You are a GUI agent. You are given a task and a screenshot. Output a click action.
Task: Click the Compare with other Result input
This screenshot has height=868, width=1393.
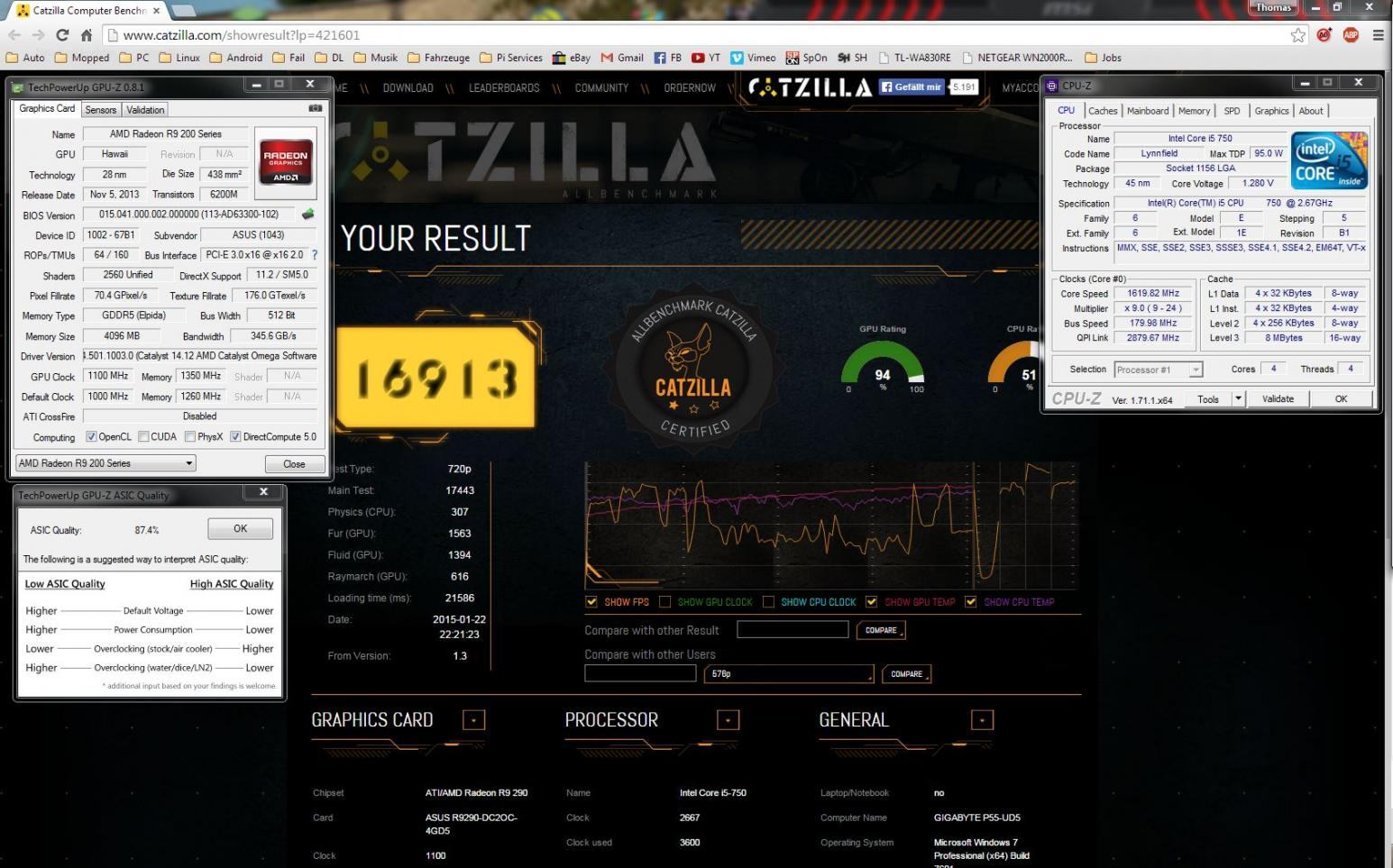pyautogui.click(x=793, y=630)
